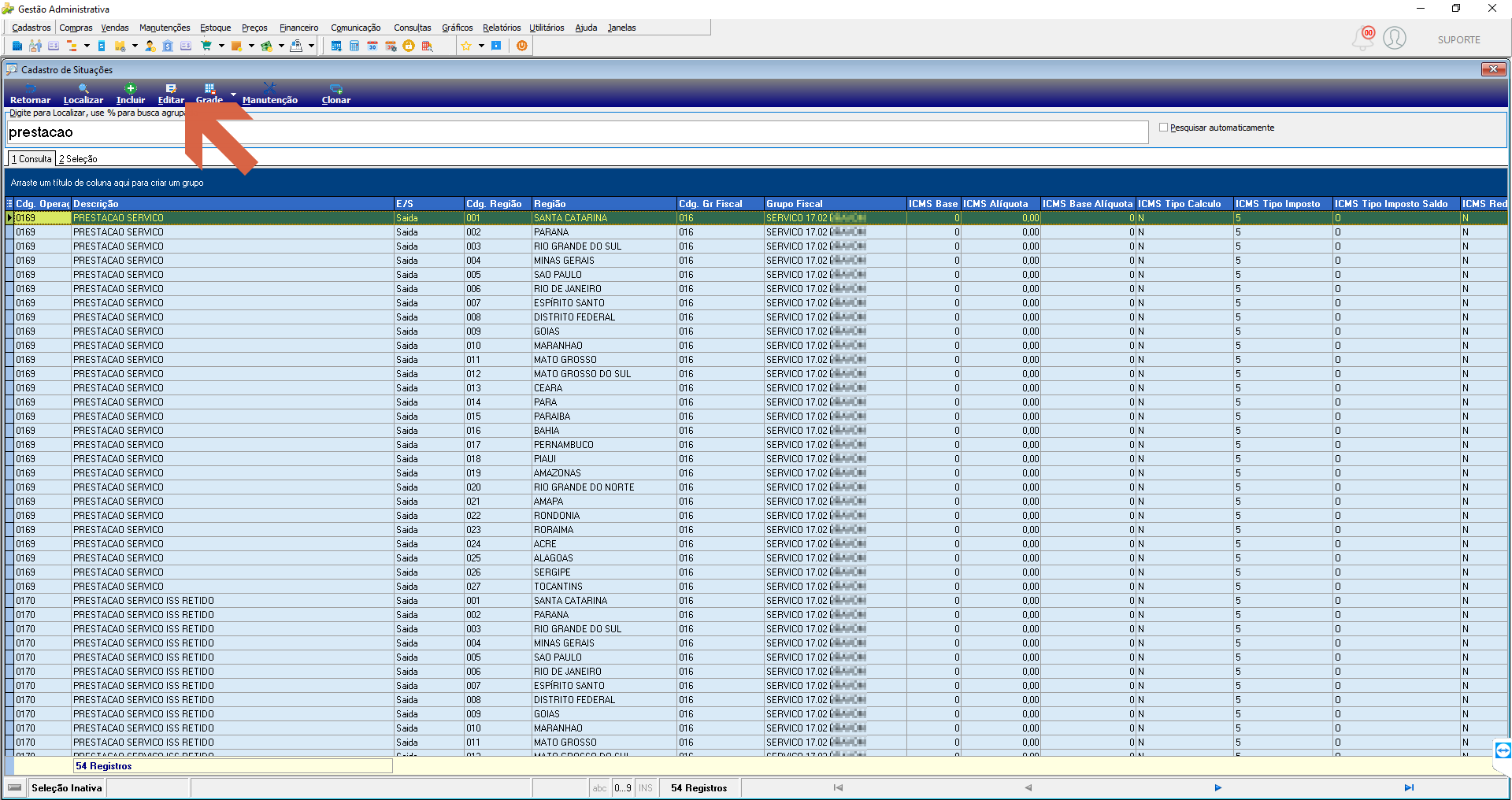1512x800 pixels.
Task: Open the bank building icon
Action: pyautogui.click(x=168, y=46)
